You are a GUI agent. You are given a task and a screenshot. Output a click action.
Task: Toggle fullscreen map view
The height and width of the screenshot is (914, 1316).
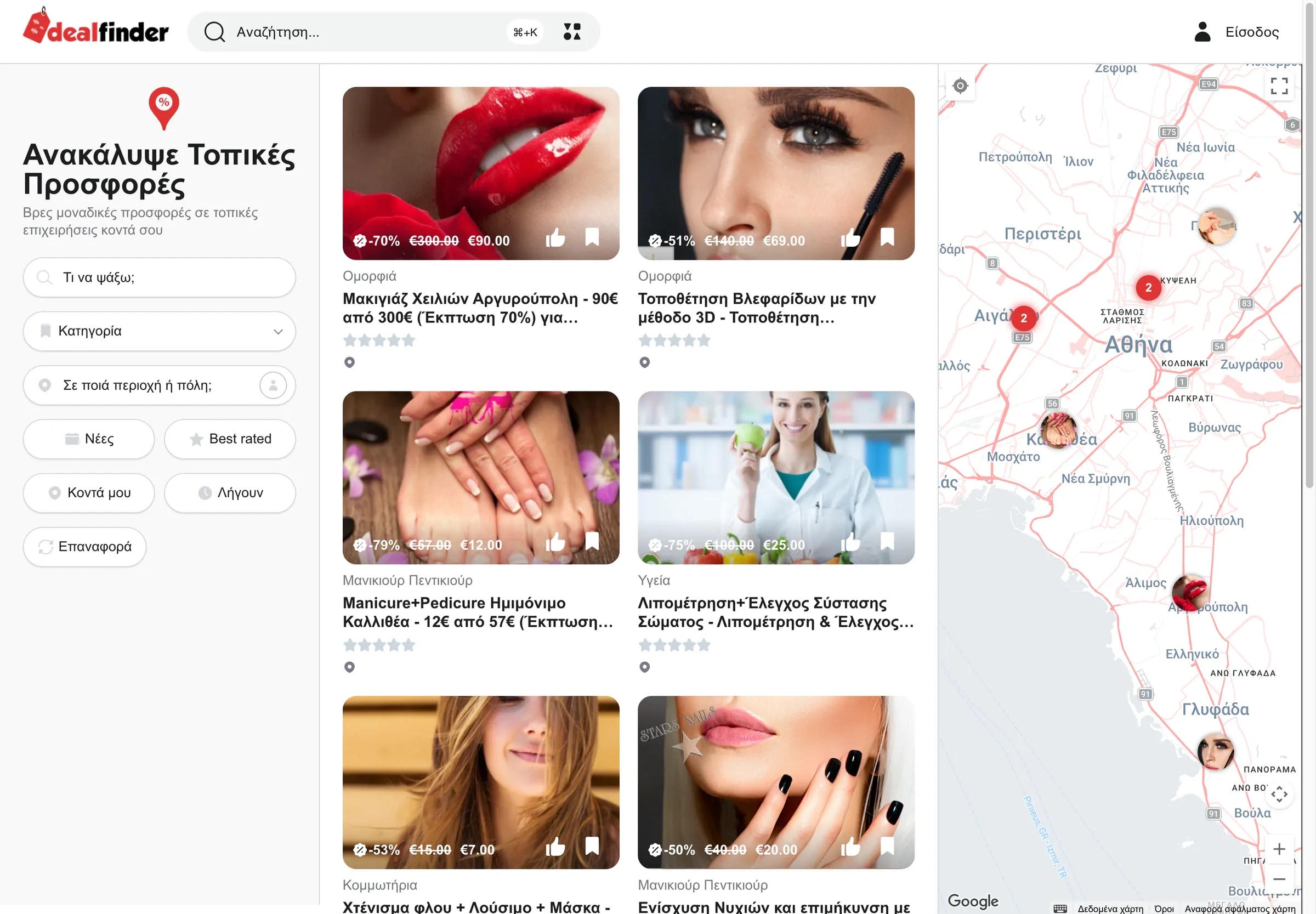pyautogui.click(x=1279, y=86)
